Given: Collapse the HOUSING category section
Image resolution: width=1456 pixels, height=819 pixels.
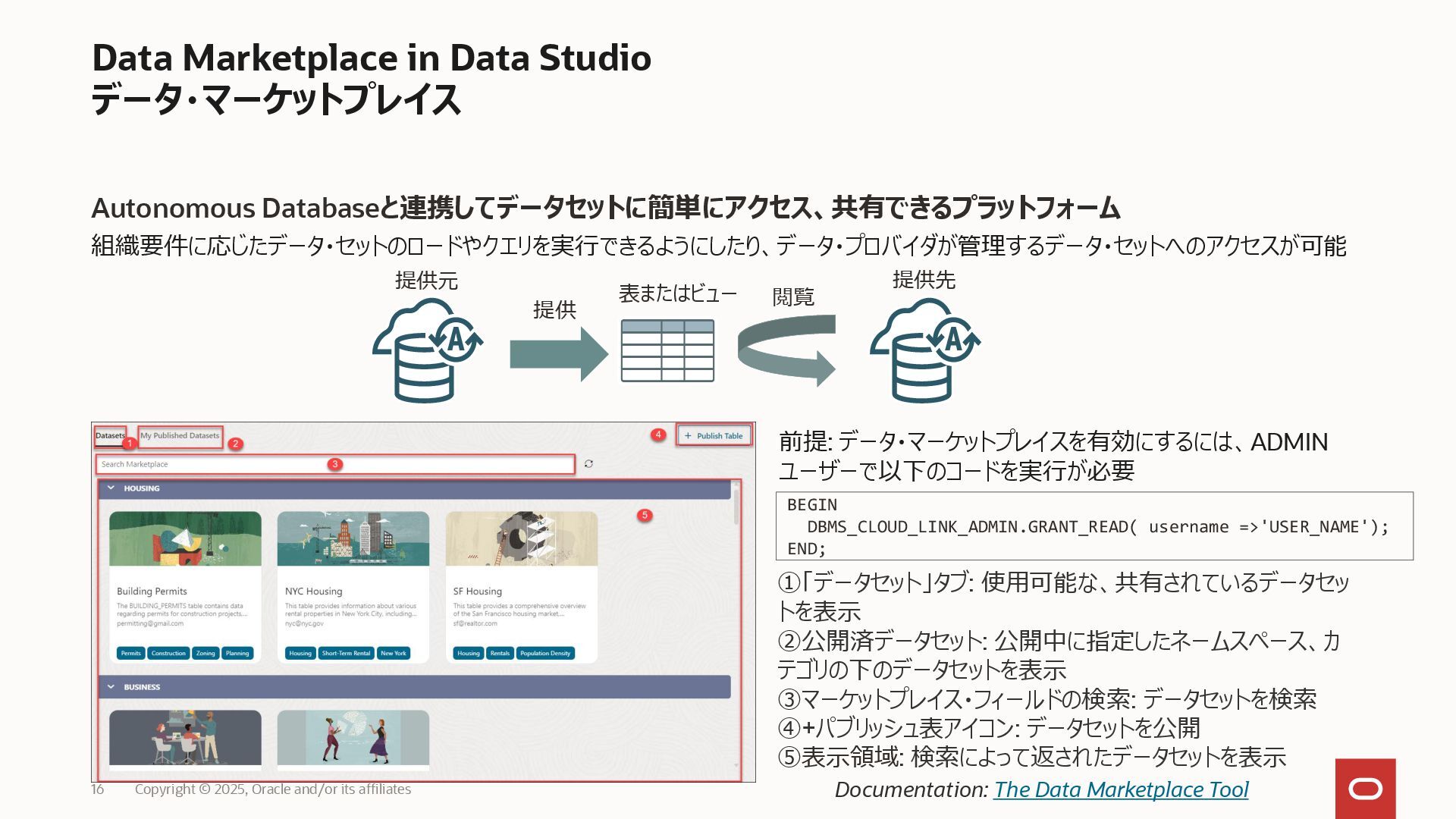Looking at the screenshot, I should [111, 488].
